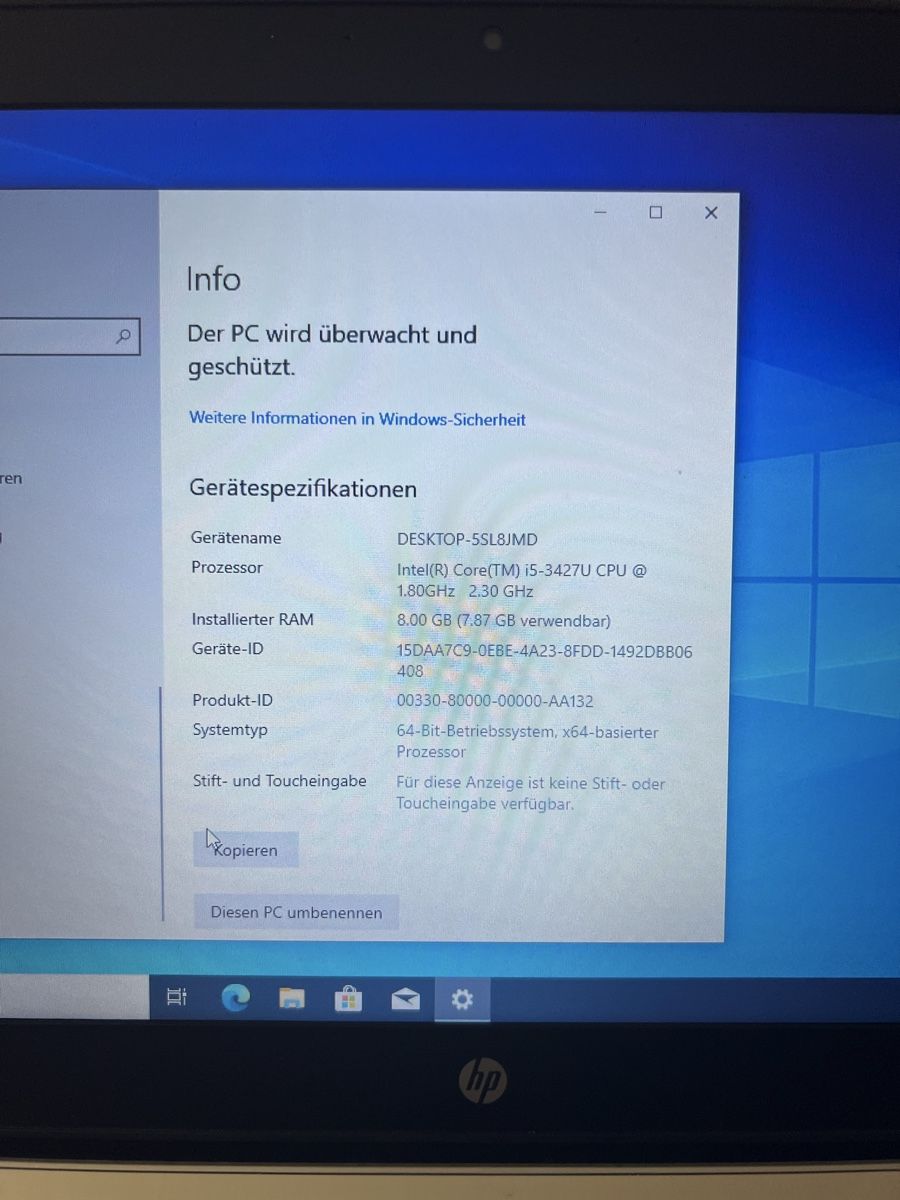
Task: Click the Prozessor label
Action: [227, 567]
